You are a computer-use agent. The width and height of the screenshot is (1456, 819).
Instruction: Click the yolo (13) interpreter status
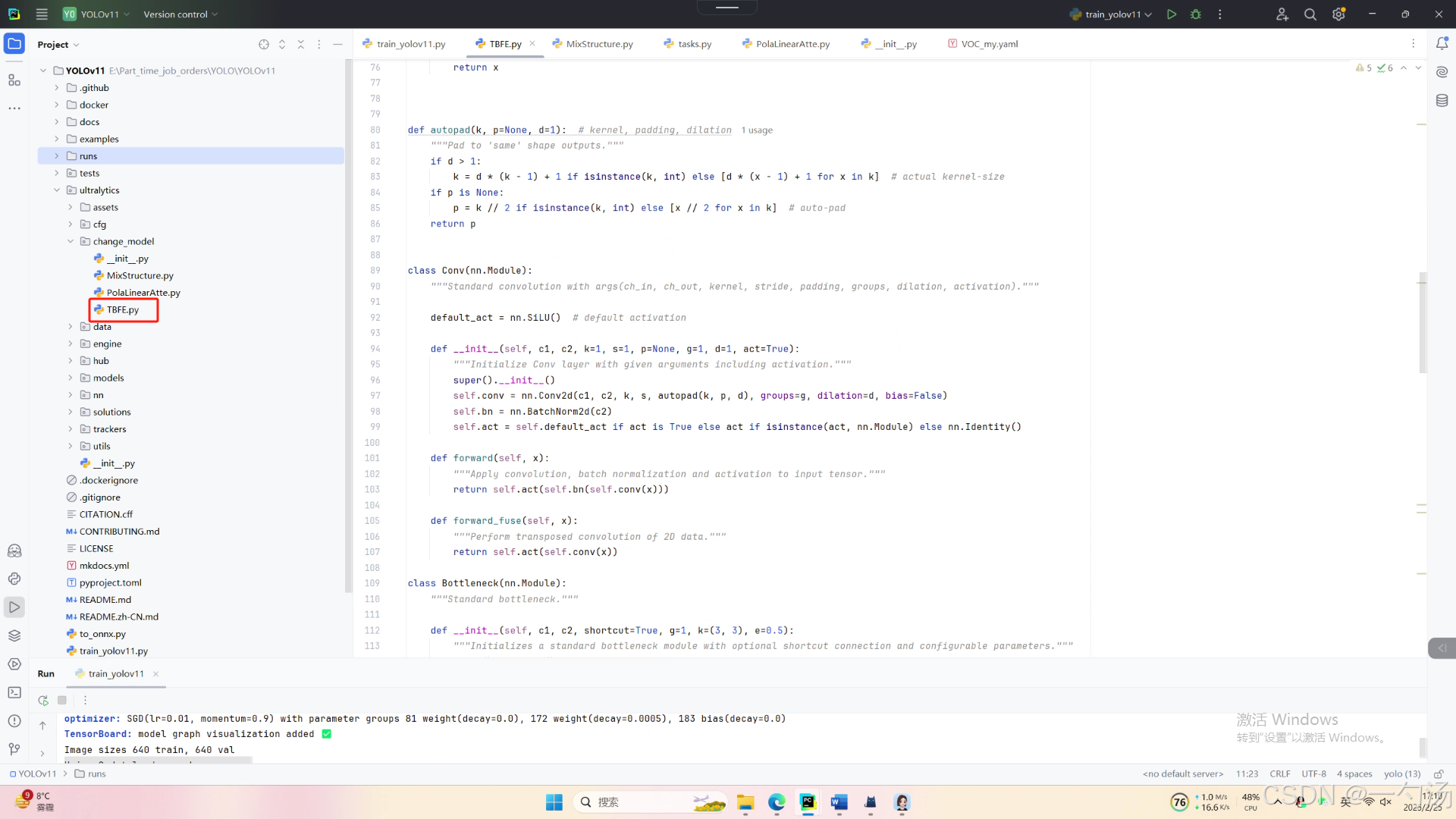[1401, 773]
